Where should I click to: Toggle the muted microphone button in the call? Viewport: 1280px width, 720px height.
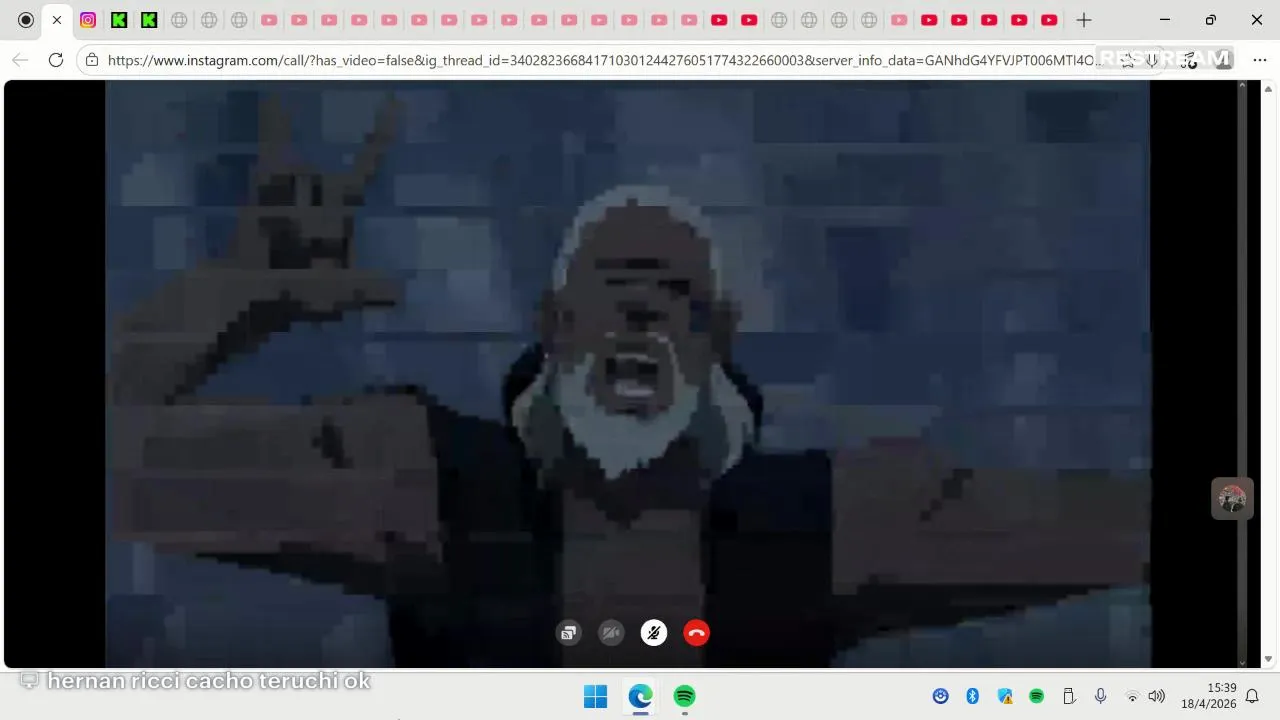coord(653,632)
